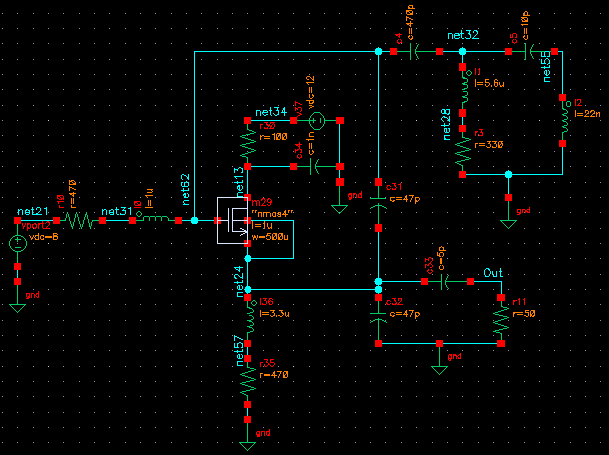Select ground symbol below vport2 source
Screen dimensions: 609x455
point(17,308)
